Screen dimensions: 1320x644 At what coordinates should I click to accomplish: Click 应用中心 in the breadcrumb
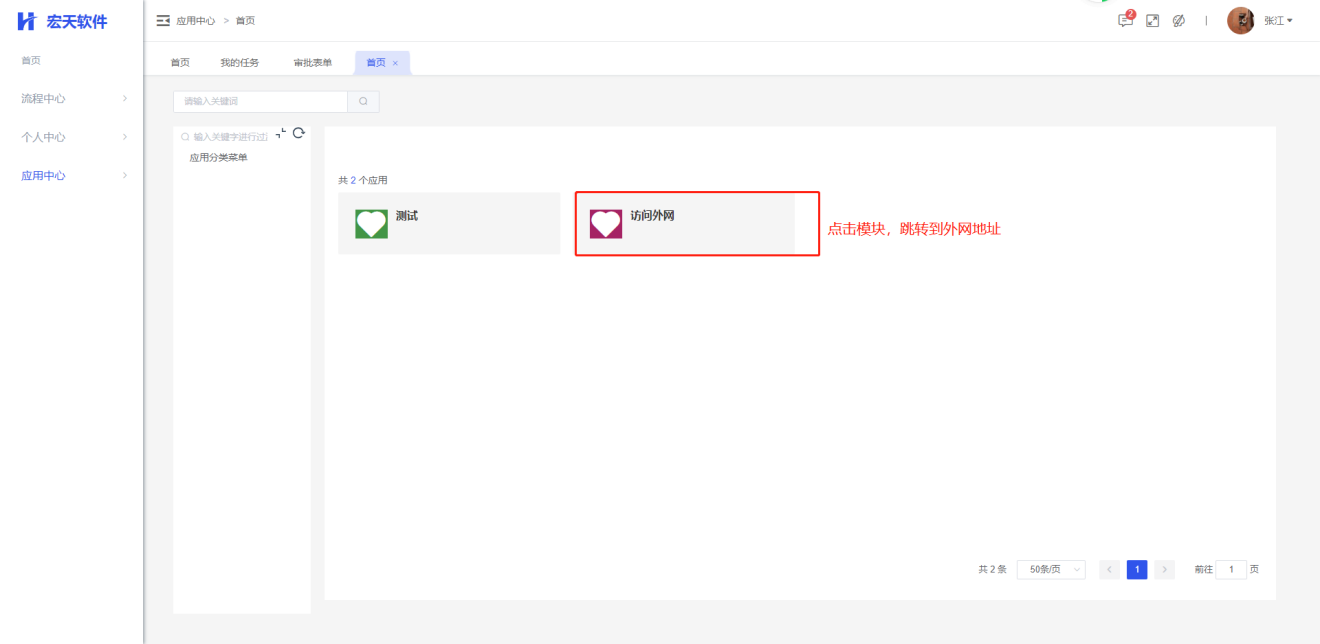tap(196, 21)
